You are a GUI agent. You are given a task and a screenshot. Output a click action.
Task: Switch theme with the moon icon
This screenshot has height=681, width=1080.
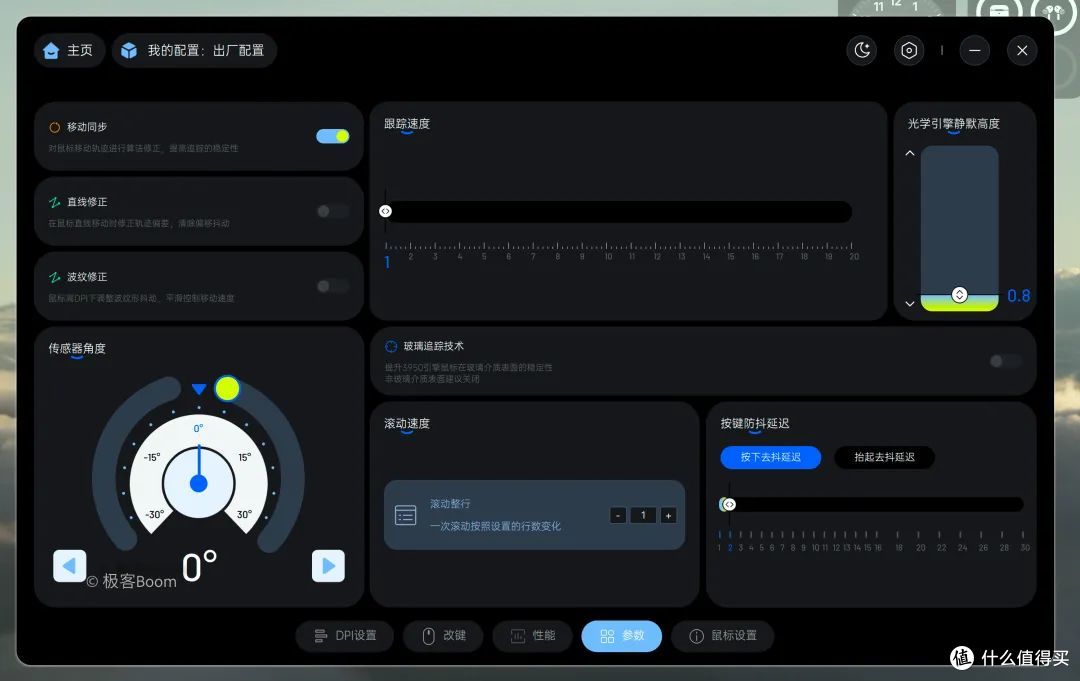tap(862, 50)
